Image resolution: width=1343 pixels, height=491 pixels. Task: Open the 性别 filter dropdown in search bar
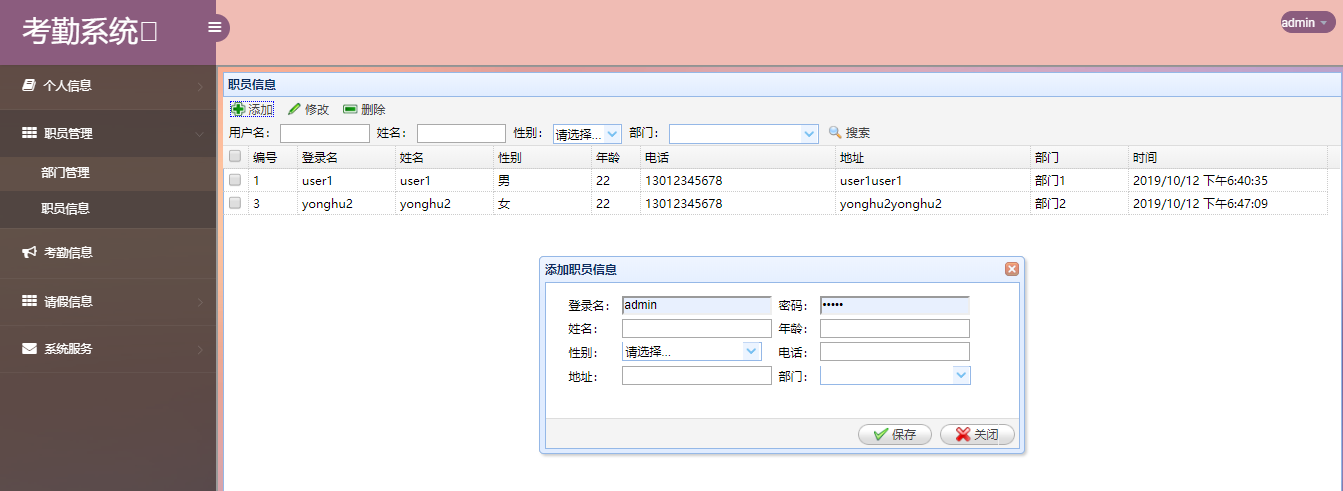[x=613, y=133]
